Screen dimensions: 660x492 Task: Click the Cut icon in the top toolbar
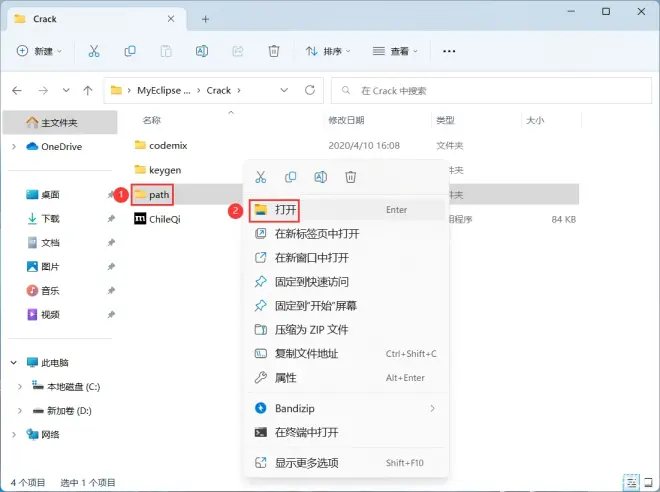tap(94, 51)
